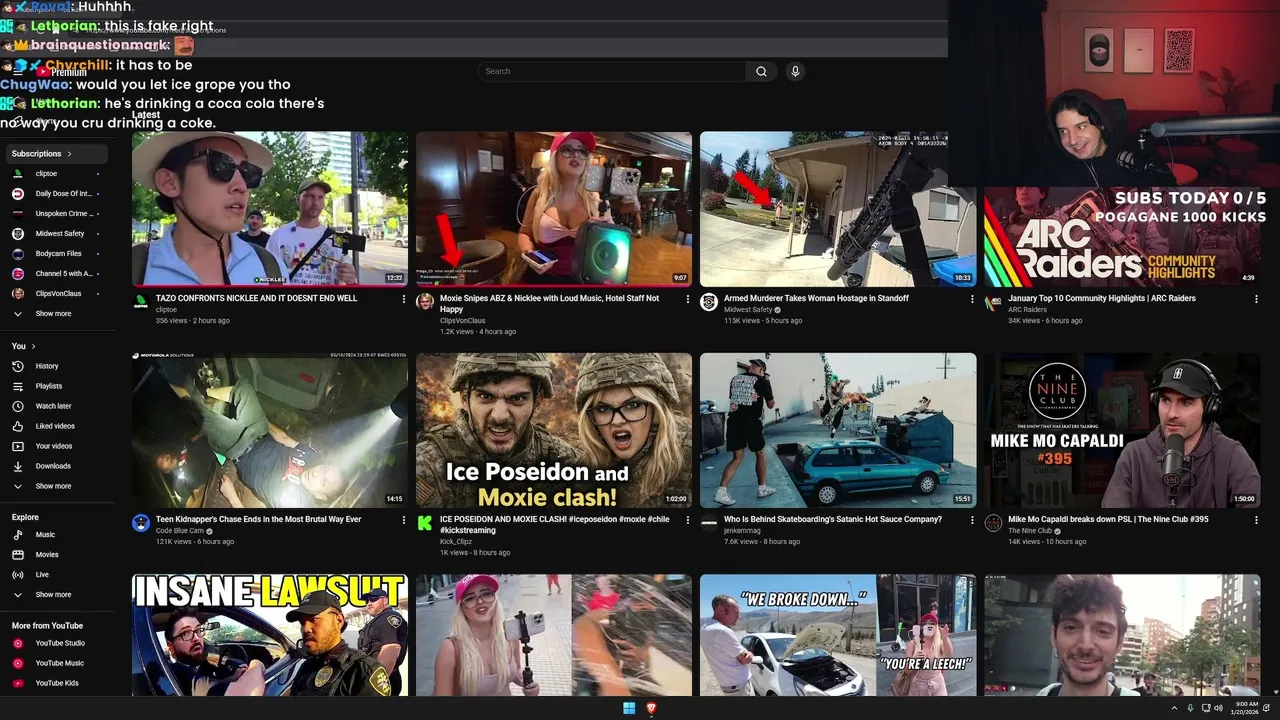Open ClipsVonClaus in Subscriptions list
Image resolution: width=1280 pixels, height=720 pixels.
[59, 294]
